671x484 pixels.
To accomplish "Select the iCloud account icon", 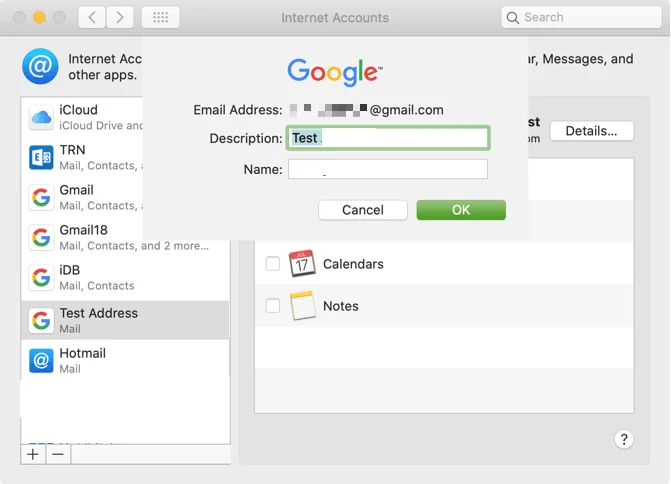I will click(x=41, y=117).
